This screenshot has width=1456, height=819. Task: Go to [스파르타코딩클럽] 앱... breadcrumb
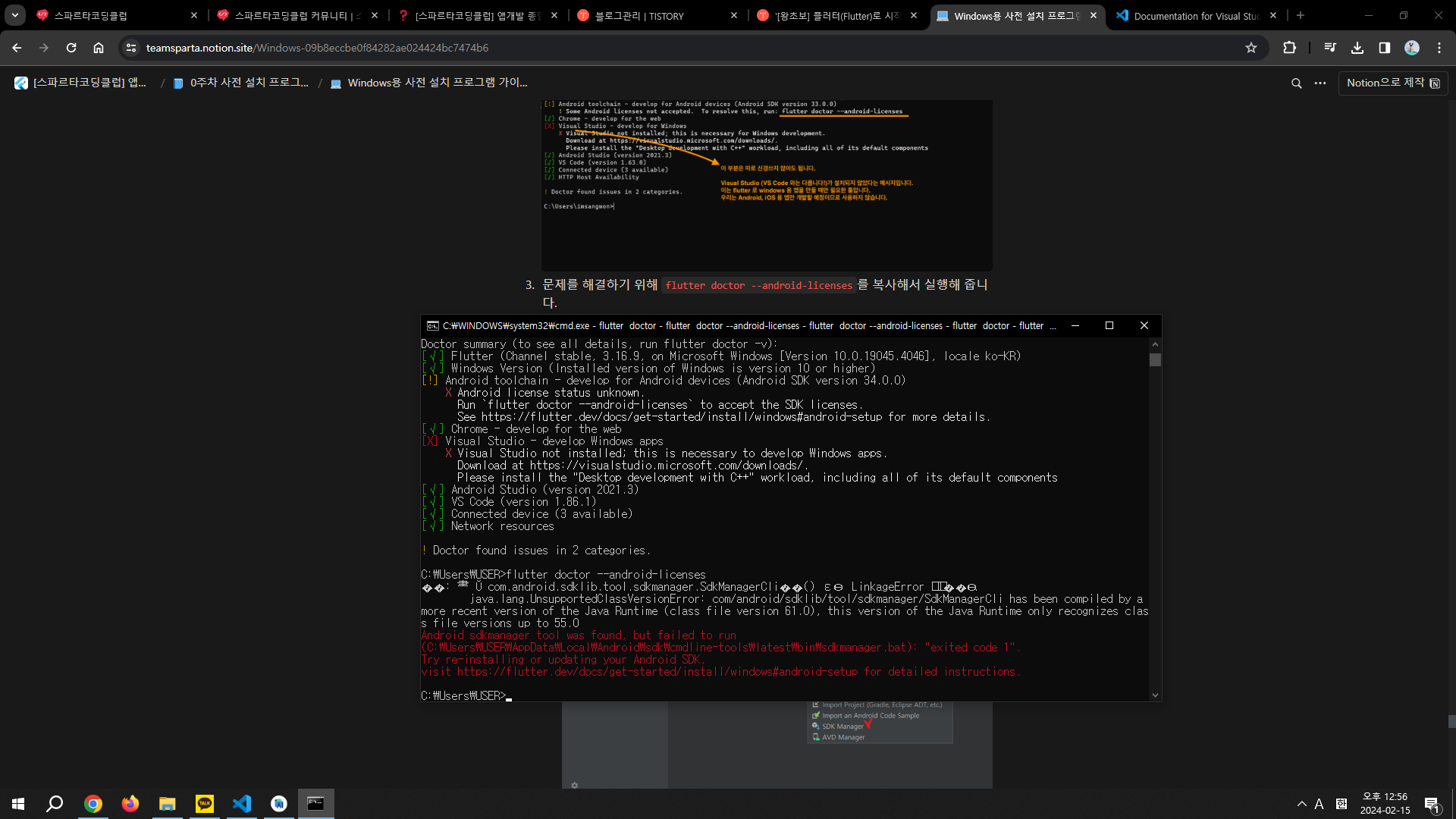(80, 83)
